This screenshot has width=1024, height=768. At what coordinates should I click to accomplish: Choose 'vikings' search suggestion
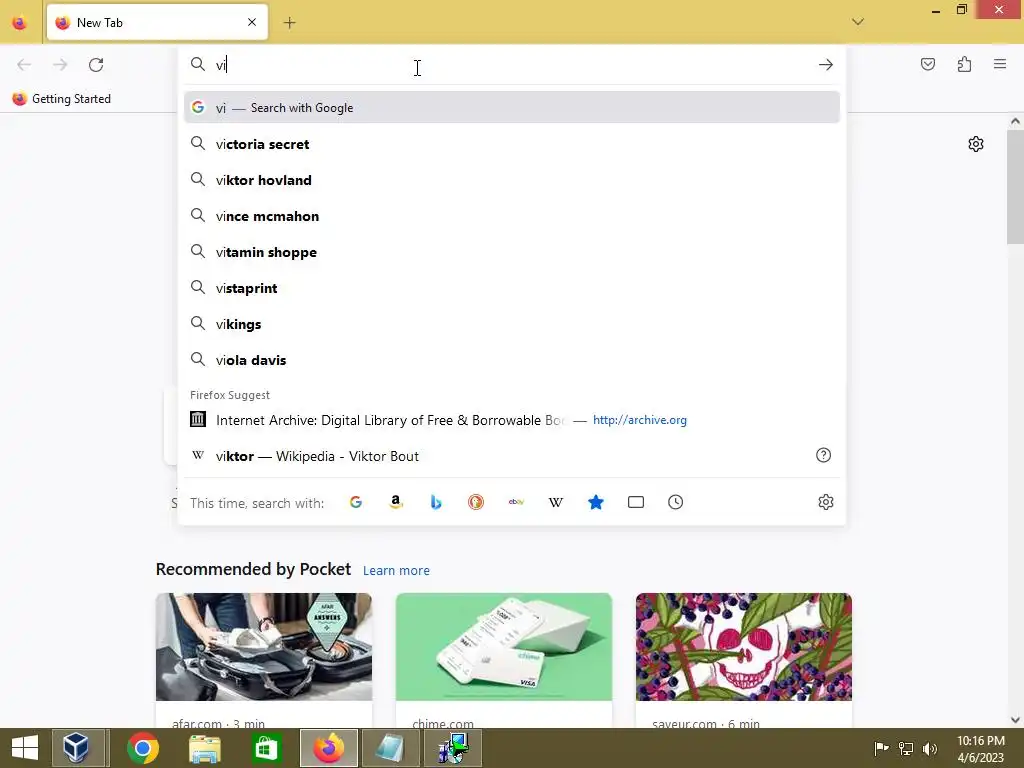[511, 324]
